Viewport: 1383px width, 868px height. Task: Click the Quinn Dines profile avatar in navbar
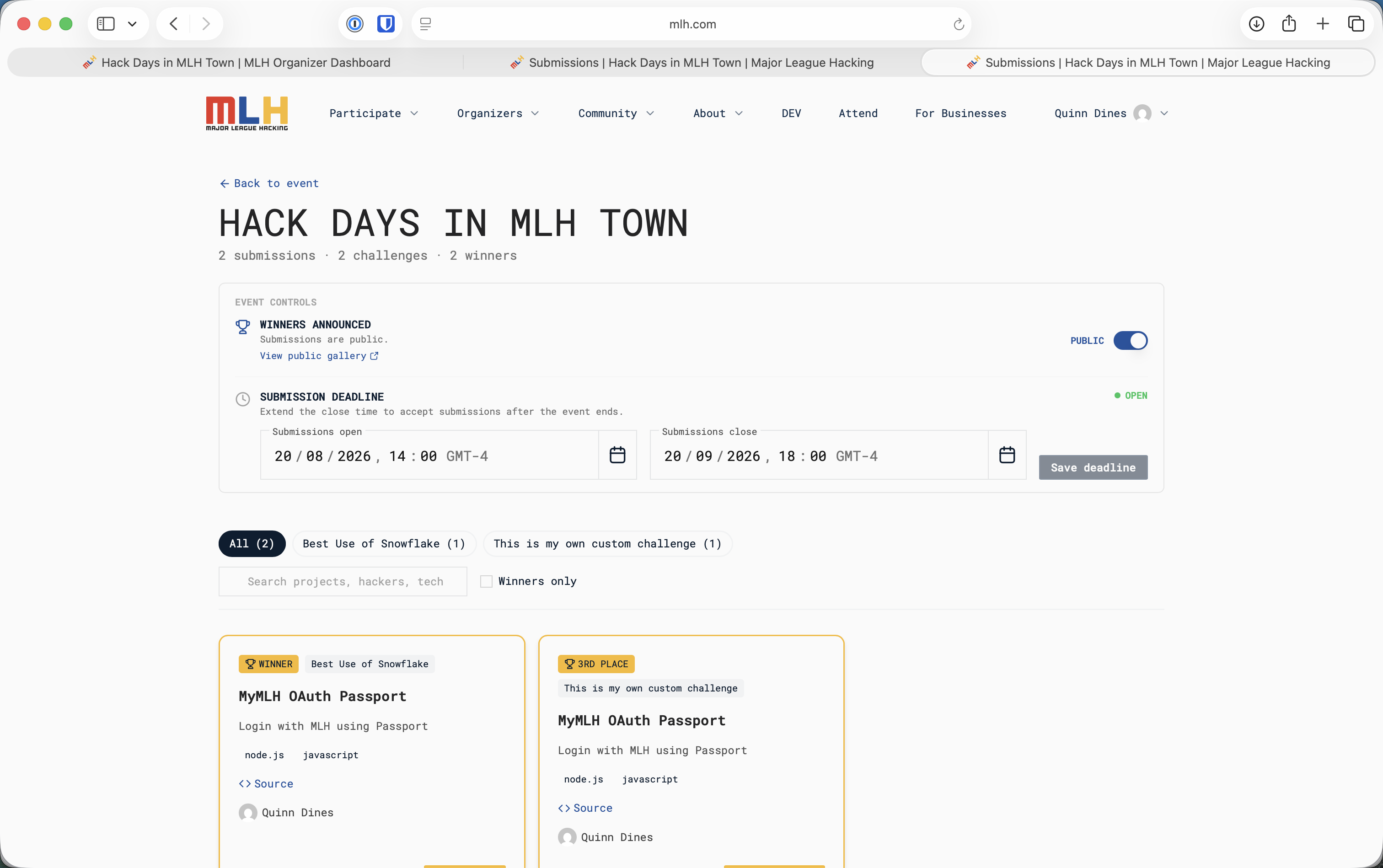[x=1142, y=113]
